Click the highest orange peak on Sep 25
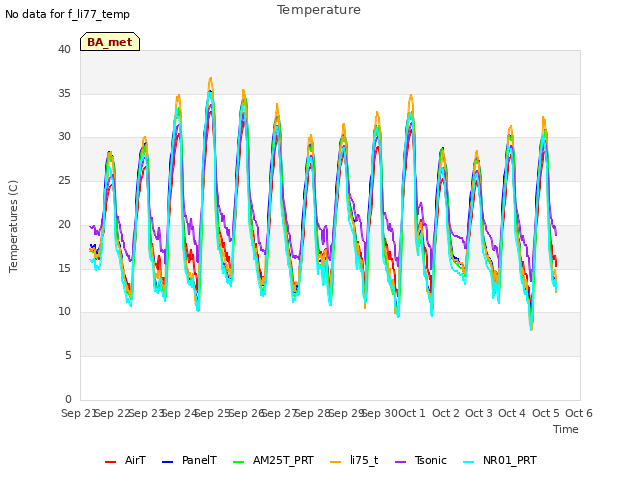The width and height of the screenshot is (640, 480). click(211, 78)
